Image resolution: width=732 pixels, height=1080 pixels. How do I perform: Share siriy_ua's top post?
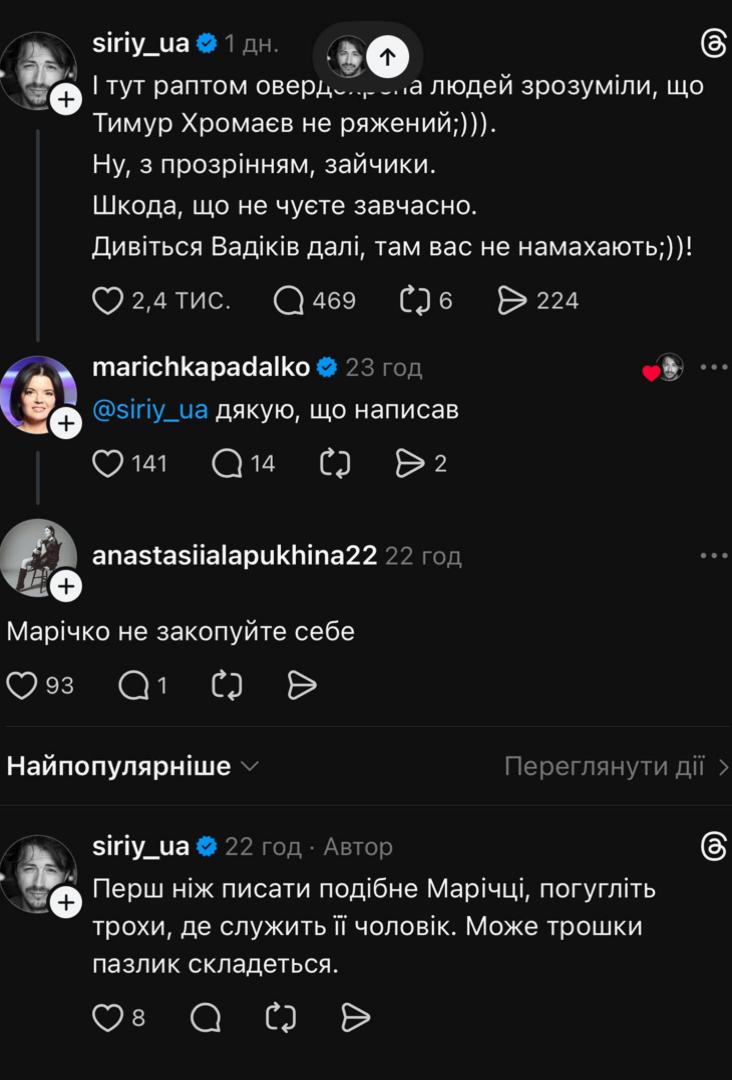pos(514,298)
